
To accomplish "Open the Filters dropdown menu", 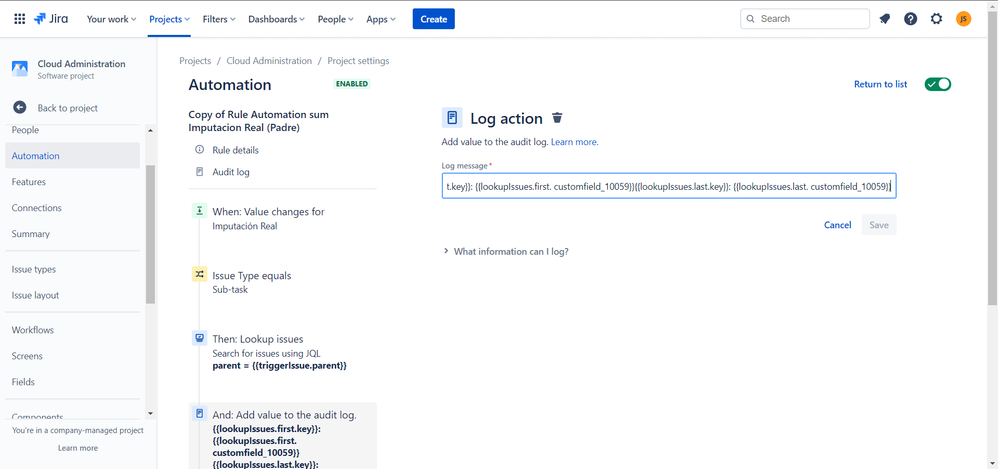I will coord(219,19).
